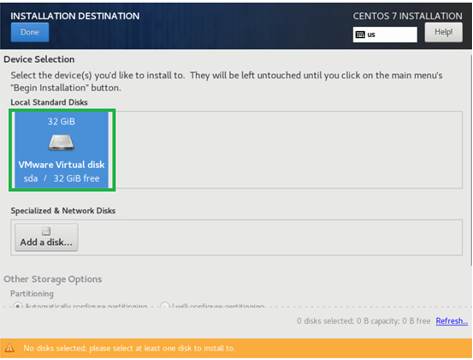
Task: Click the hard drive icon in disk tile
Action: (61, 142)
